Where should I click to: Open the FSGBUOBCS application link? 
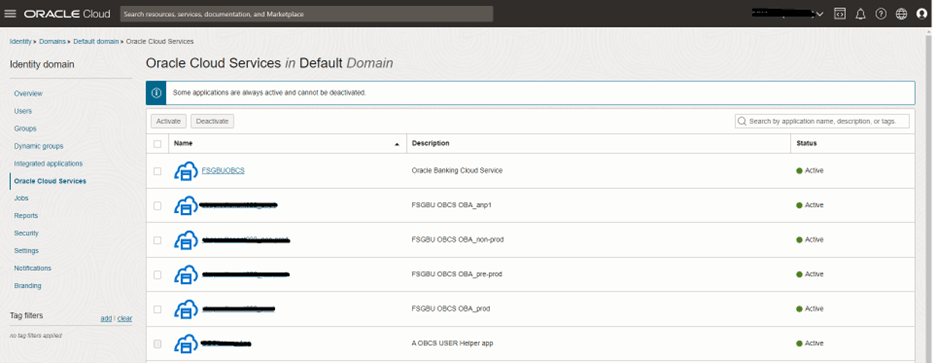(x=223, y=170)
